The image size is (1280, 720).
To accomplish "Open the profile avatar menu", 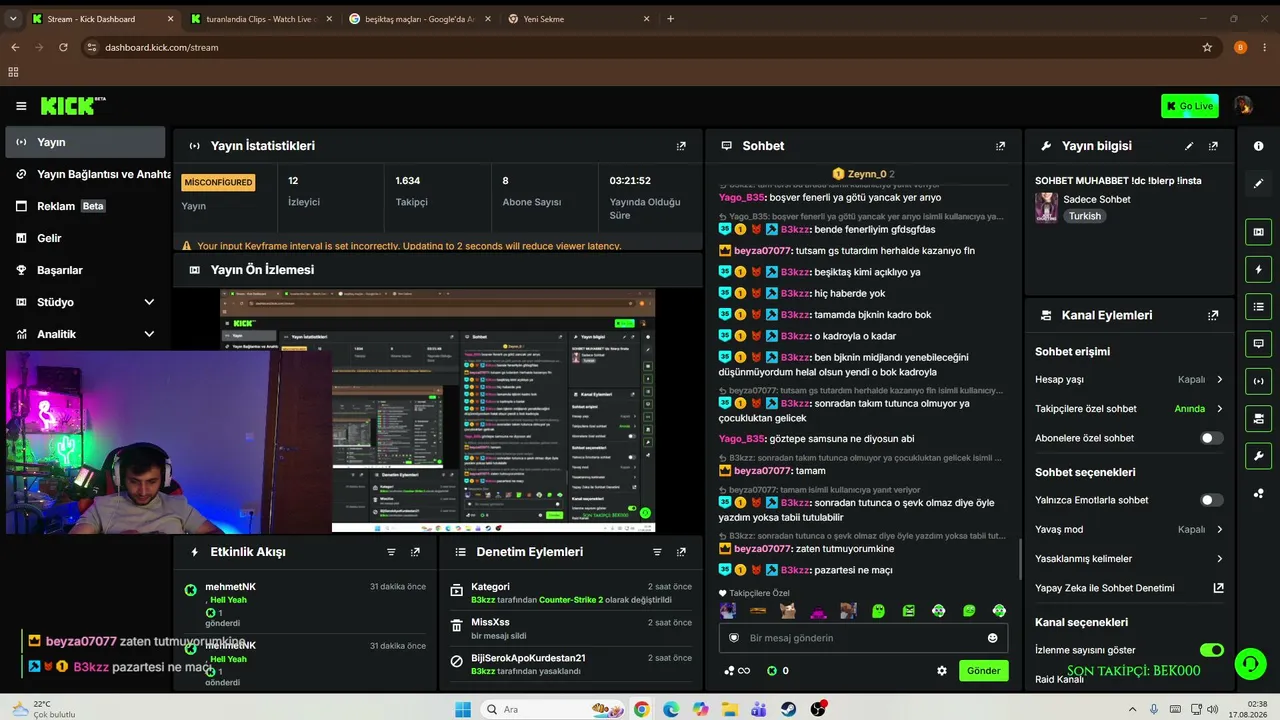I will (1243, 106).
